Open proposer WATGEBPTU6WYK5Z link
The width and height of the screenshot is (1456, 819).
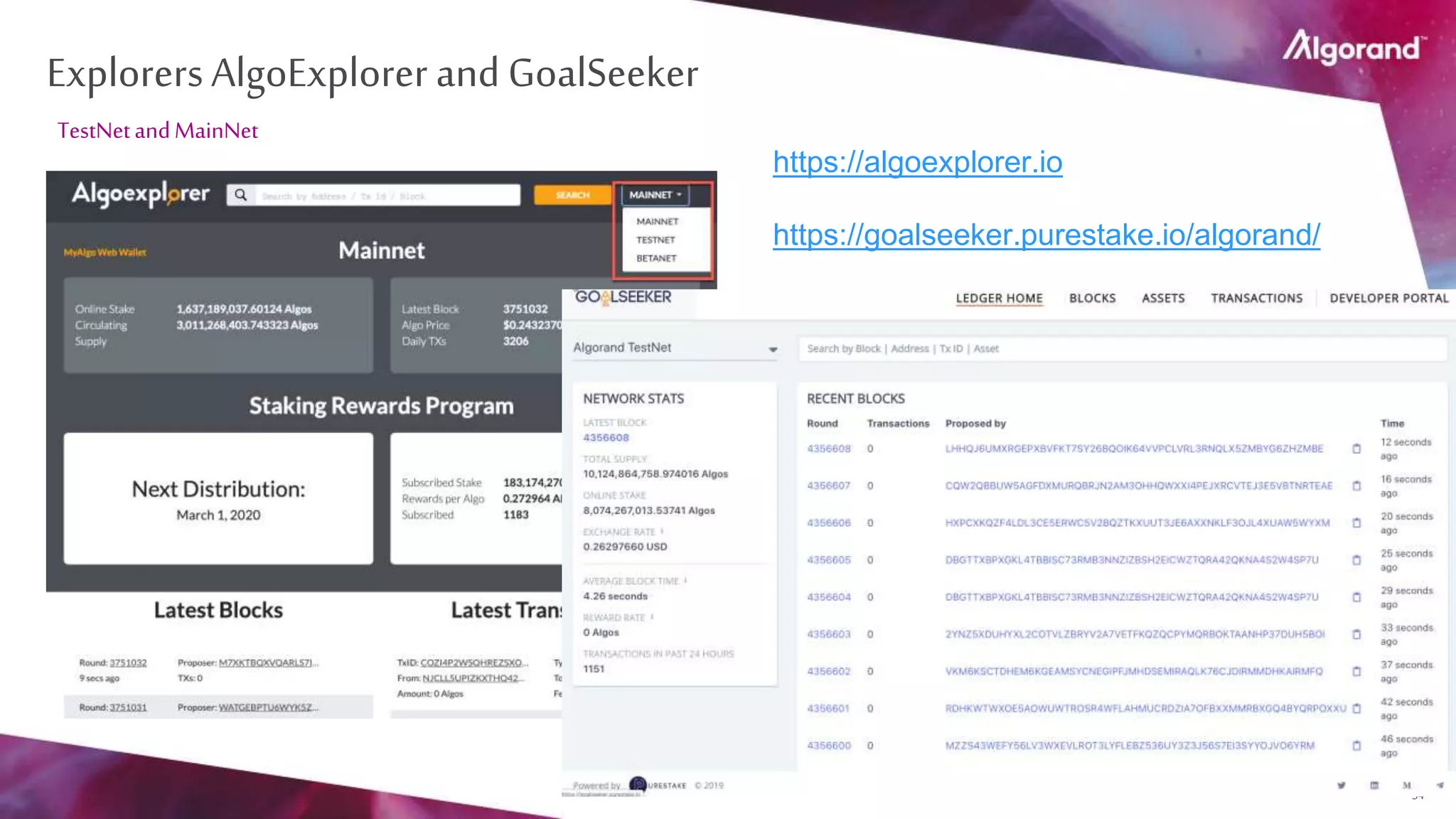click(x=269, y=707)
